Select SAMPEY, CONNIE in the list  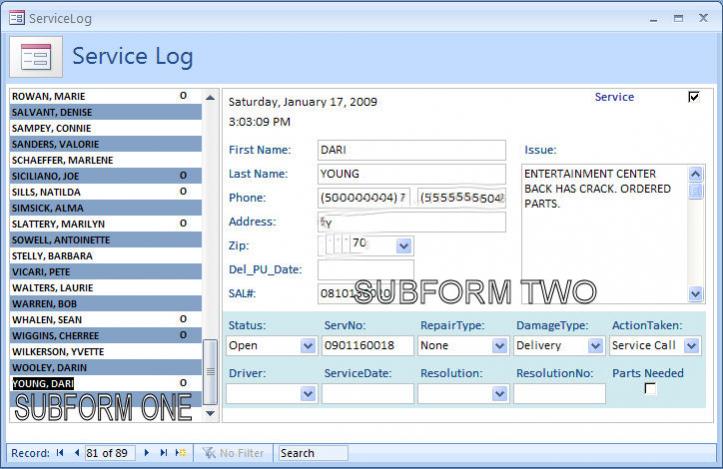point(106,128)
